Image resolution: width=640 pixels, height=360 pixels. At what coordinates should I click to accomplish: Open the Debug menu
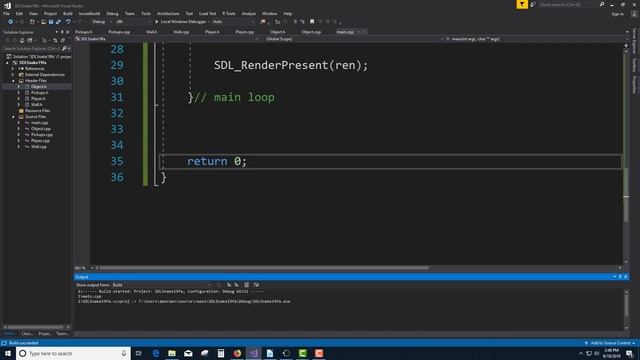pos(112,13)
